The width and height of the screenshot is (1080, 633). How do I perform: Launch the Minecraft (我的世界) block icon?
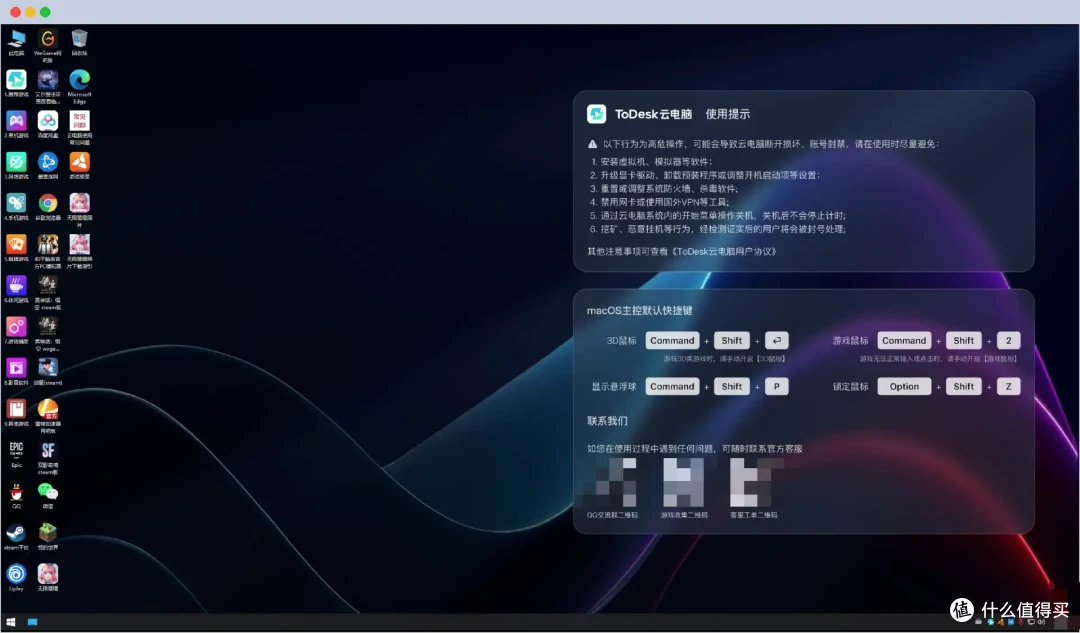pyautogui.click(x=48, y=532)
